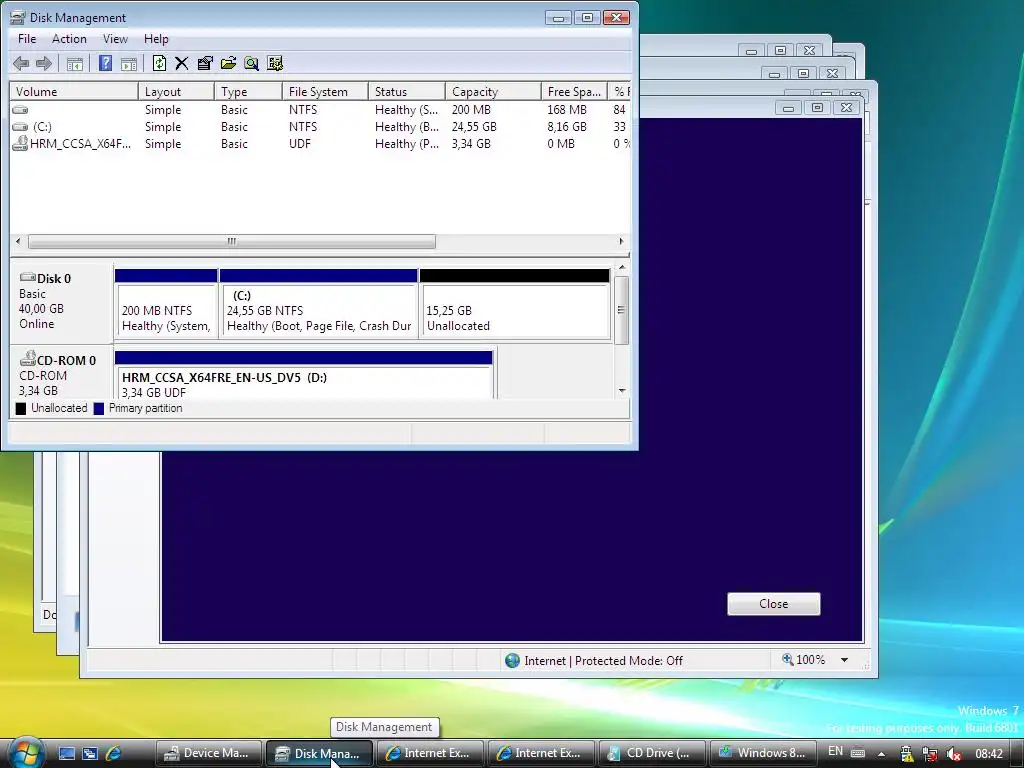The width and height of the screenshot is (1024, 768).
Task: Select the Disk 0 drive icon
Action: click(x=27, y=277)
